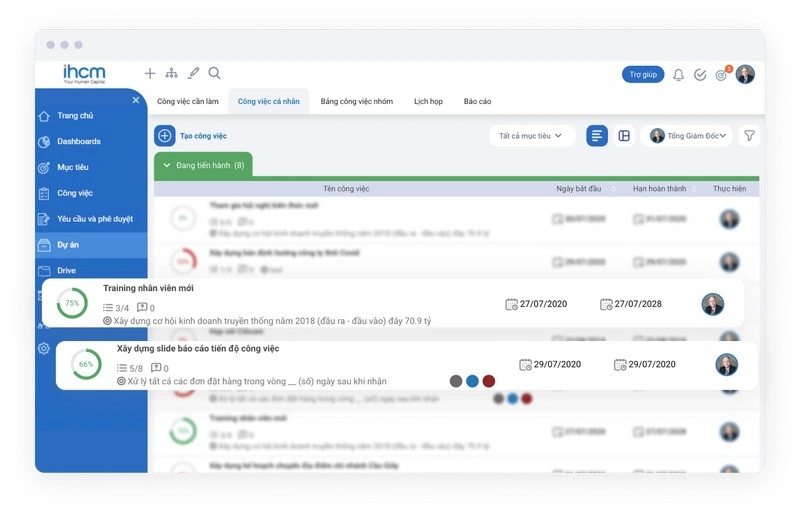Open the Báo cáo tab
800x514 pixels.
click(x=477, y=102)
